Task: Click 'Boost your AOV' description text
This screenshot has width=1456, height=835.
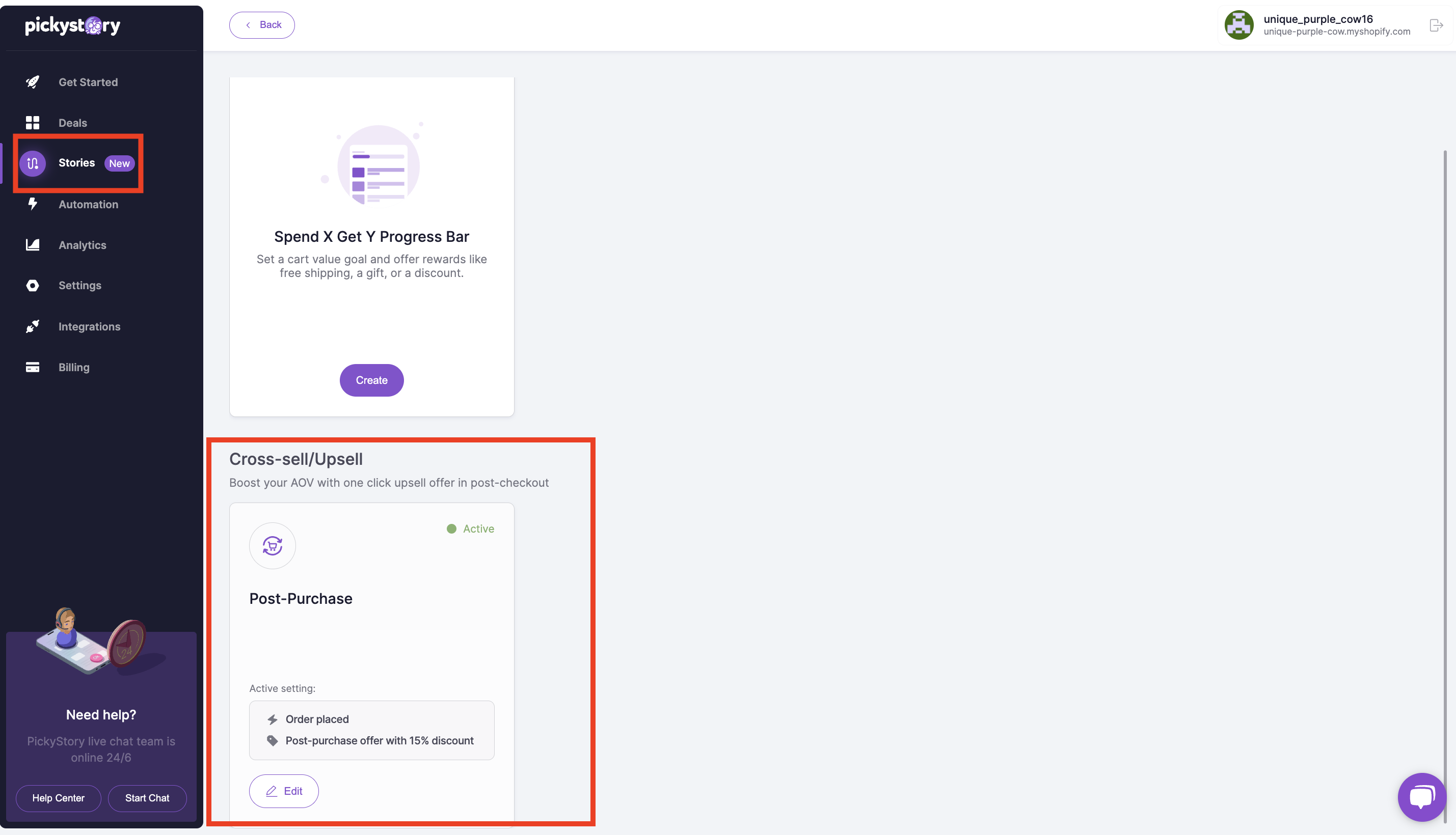Action: 389,483
